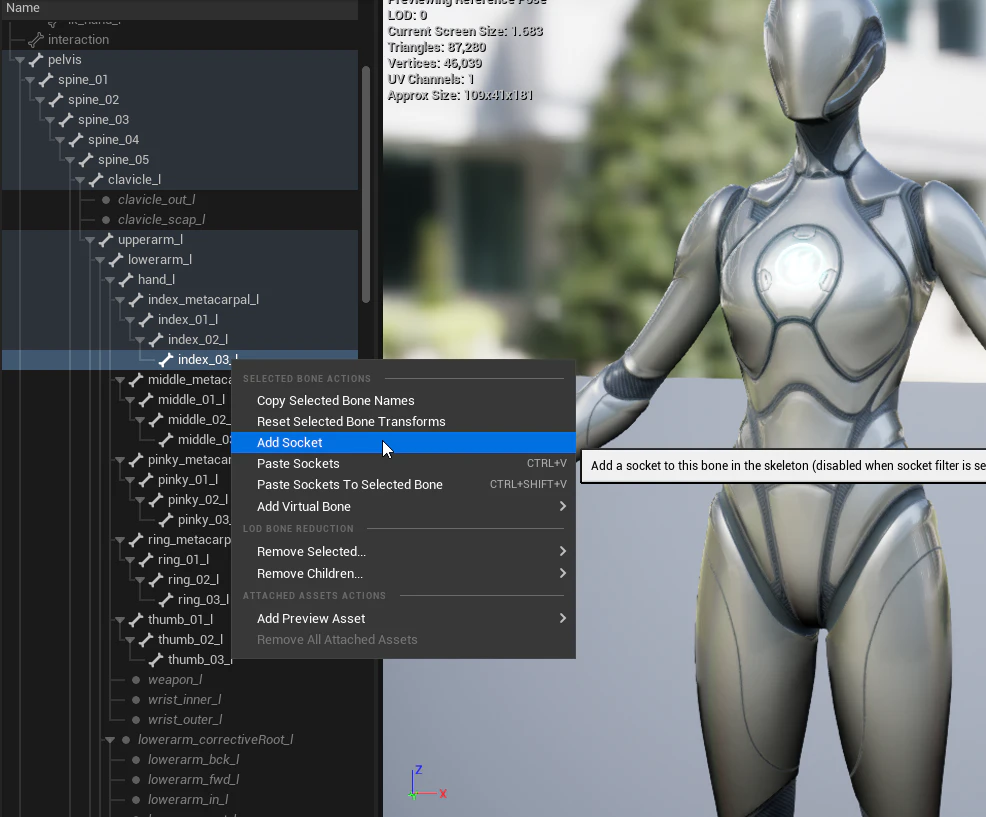Open the Add Preview Asset submenu
This screenshot has height=817, width=986.
[x=403, y=619]
